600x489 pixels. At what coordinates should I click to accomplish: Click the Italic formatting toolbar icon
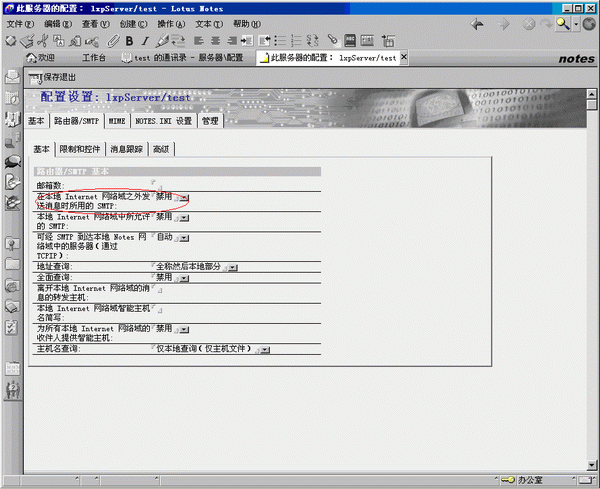point(145,41)
